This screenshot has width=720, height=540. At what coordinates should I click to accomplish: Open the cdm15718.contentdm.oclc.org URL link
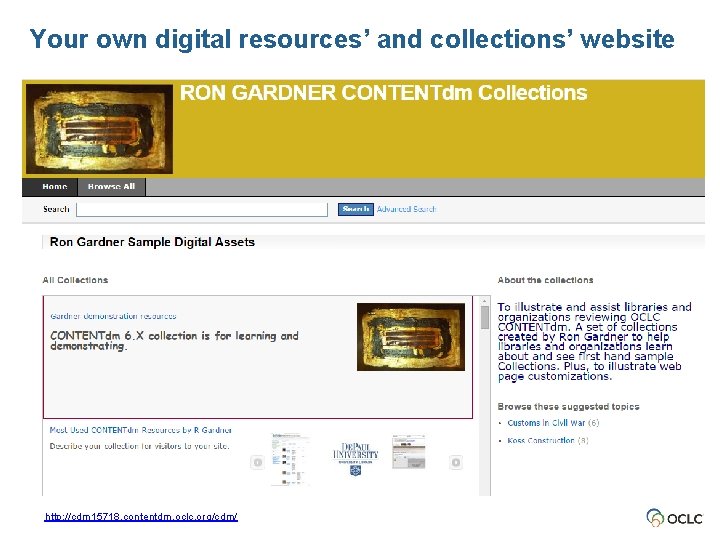141,517
